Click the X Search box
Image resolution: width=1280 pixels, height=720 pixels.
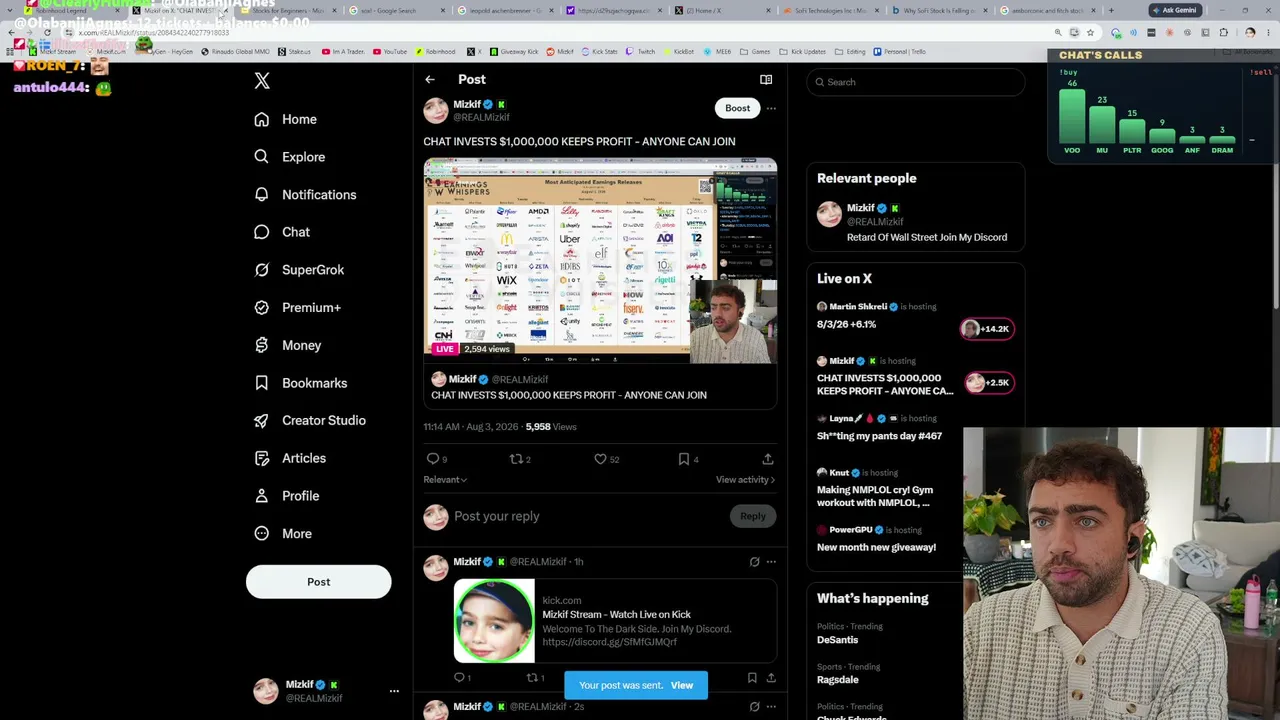click(x=916, y=82)
